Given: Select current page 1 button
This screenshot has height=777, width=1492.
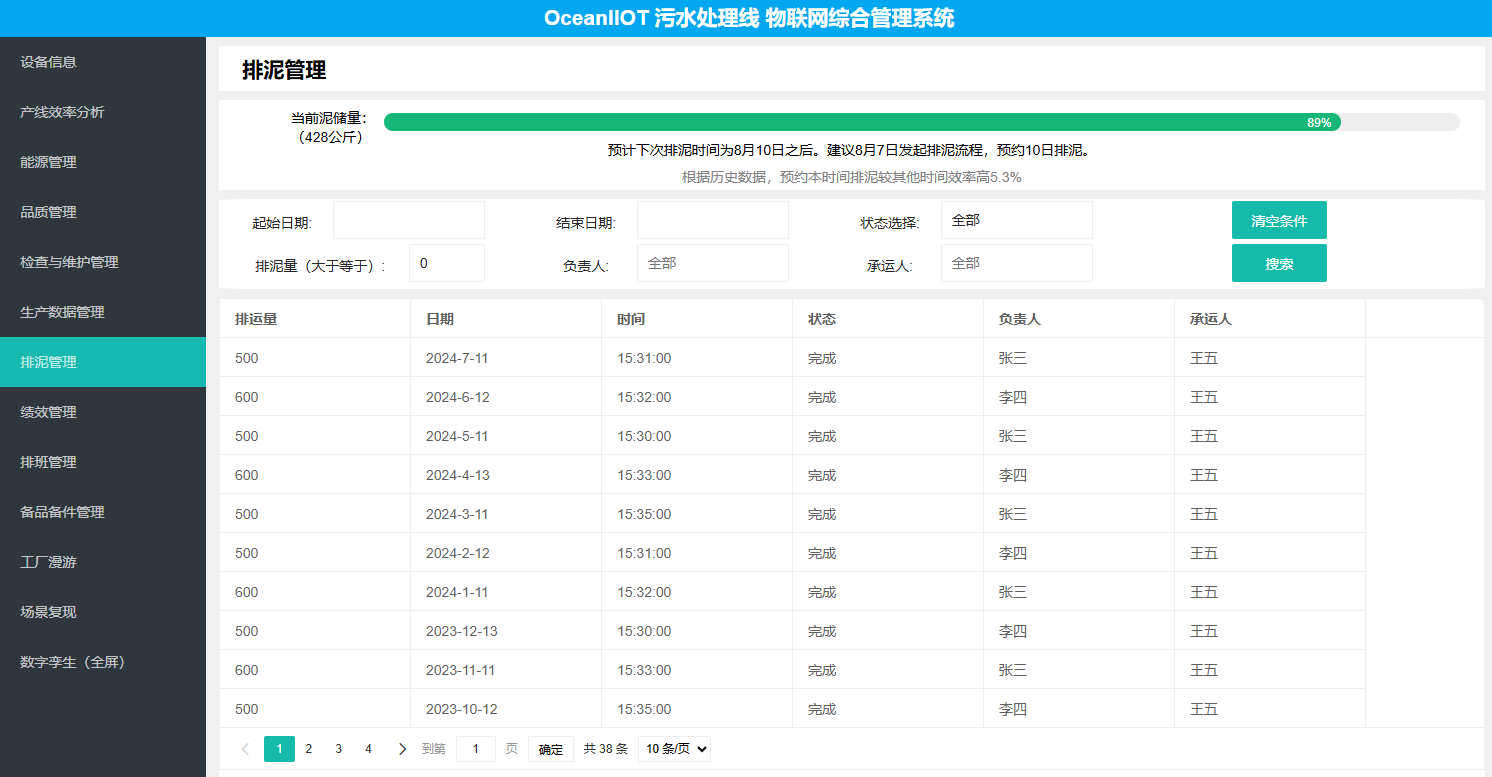Looking at the screenshot, I should tap(279, 749).
